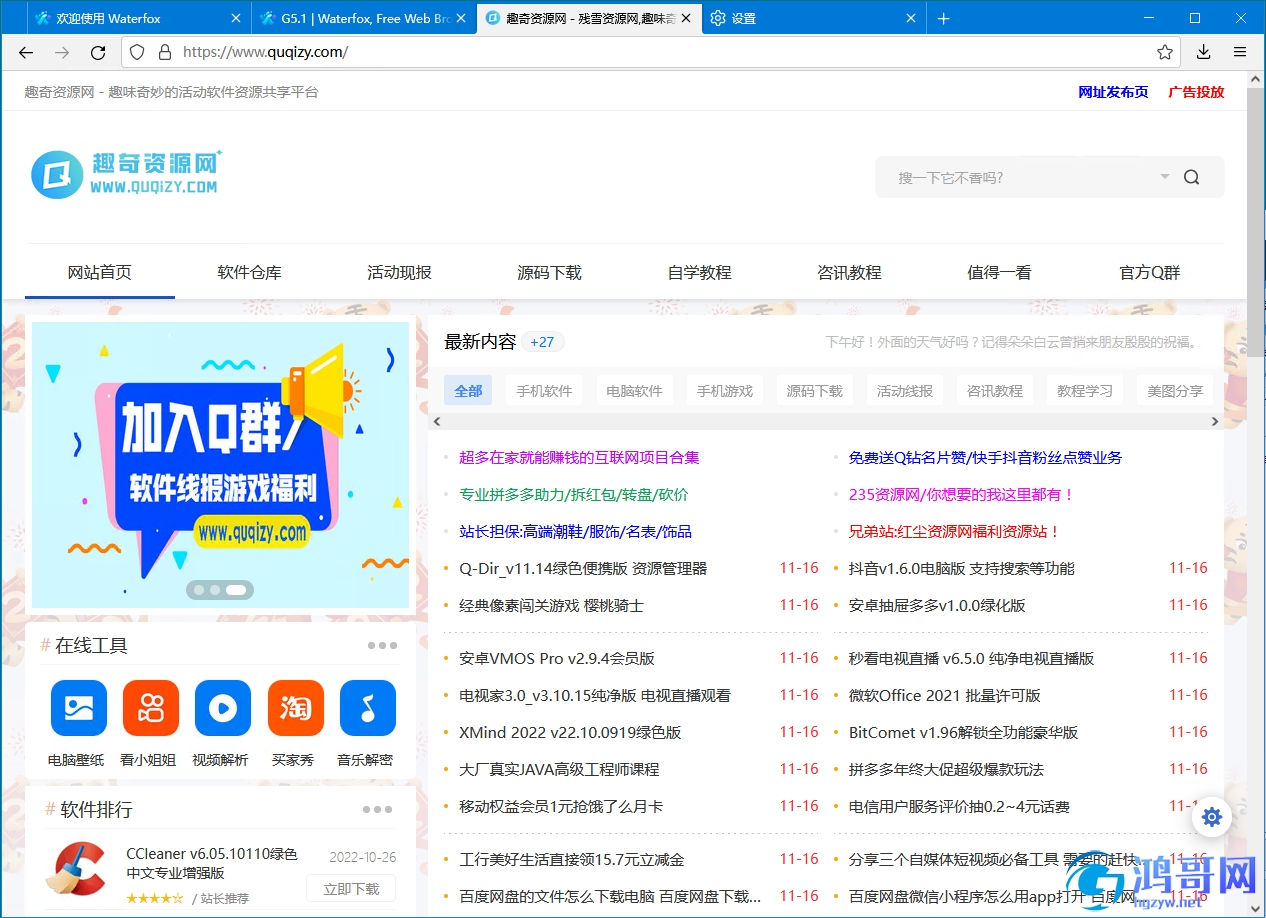Open the 软件仓库 nav item
This screenshot has width=1266, height=918.
click(250, 272)
